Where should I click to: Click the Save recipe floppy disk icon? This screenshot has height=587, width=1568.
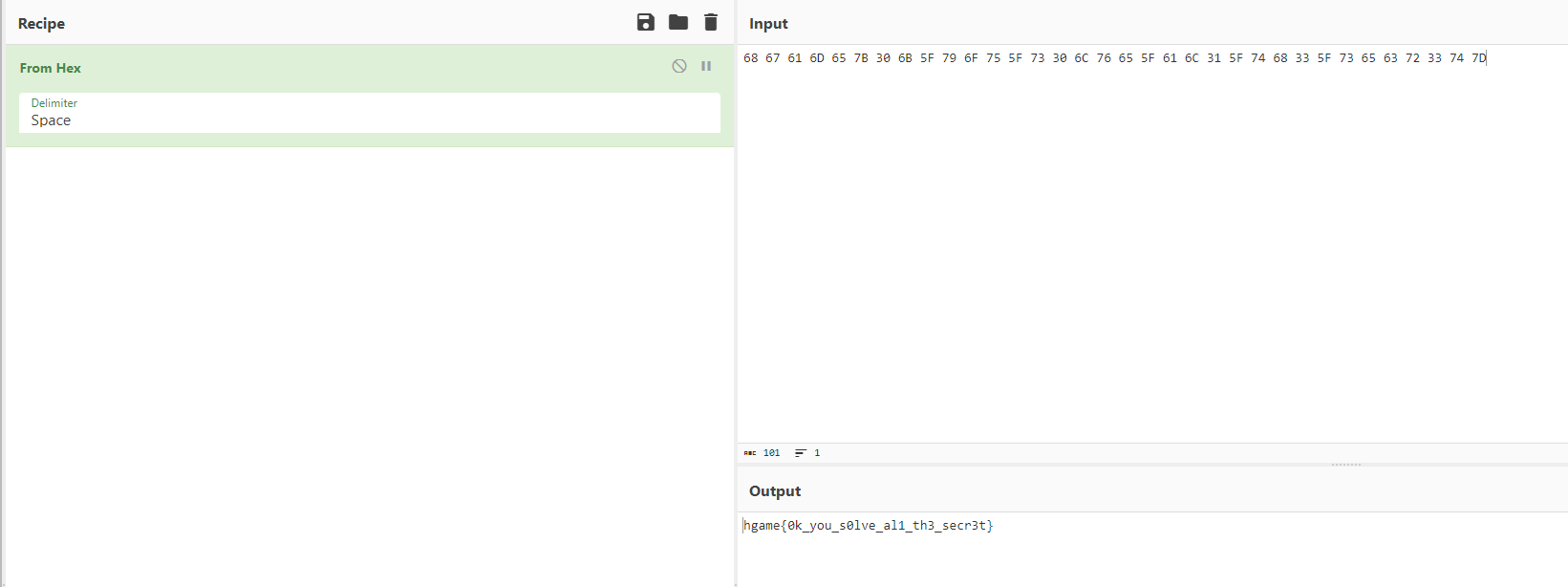646,22
